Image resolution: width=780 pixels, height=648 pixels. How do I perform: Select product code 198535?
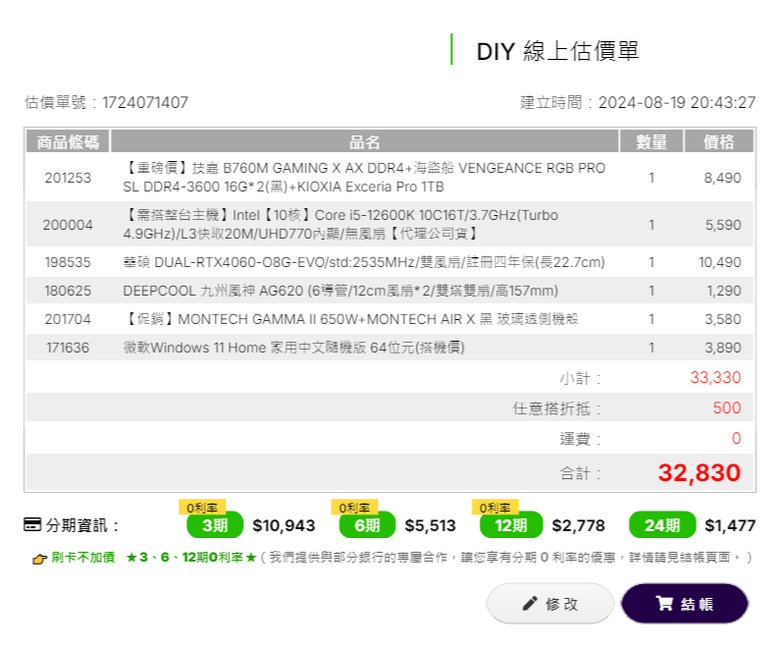pyautogui.click(x=68, y=262)
